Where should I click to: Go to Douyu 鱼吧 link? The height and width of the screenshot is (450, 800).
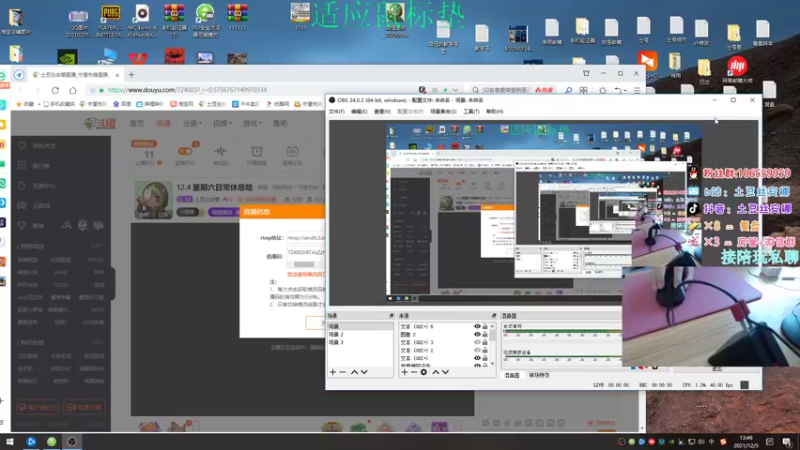point(280,123)
